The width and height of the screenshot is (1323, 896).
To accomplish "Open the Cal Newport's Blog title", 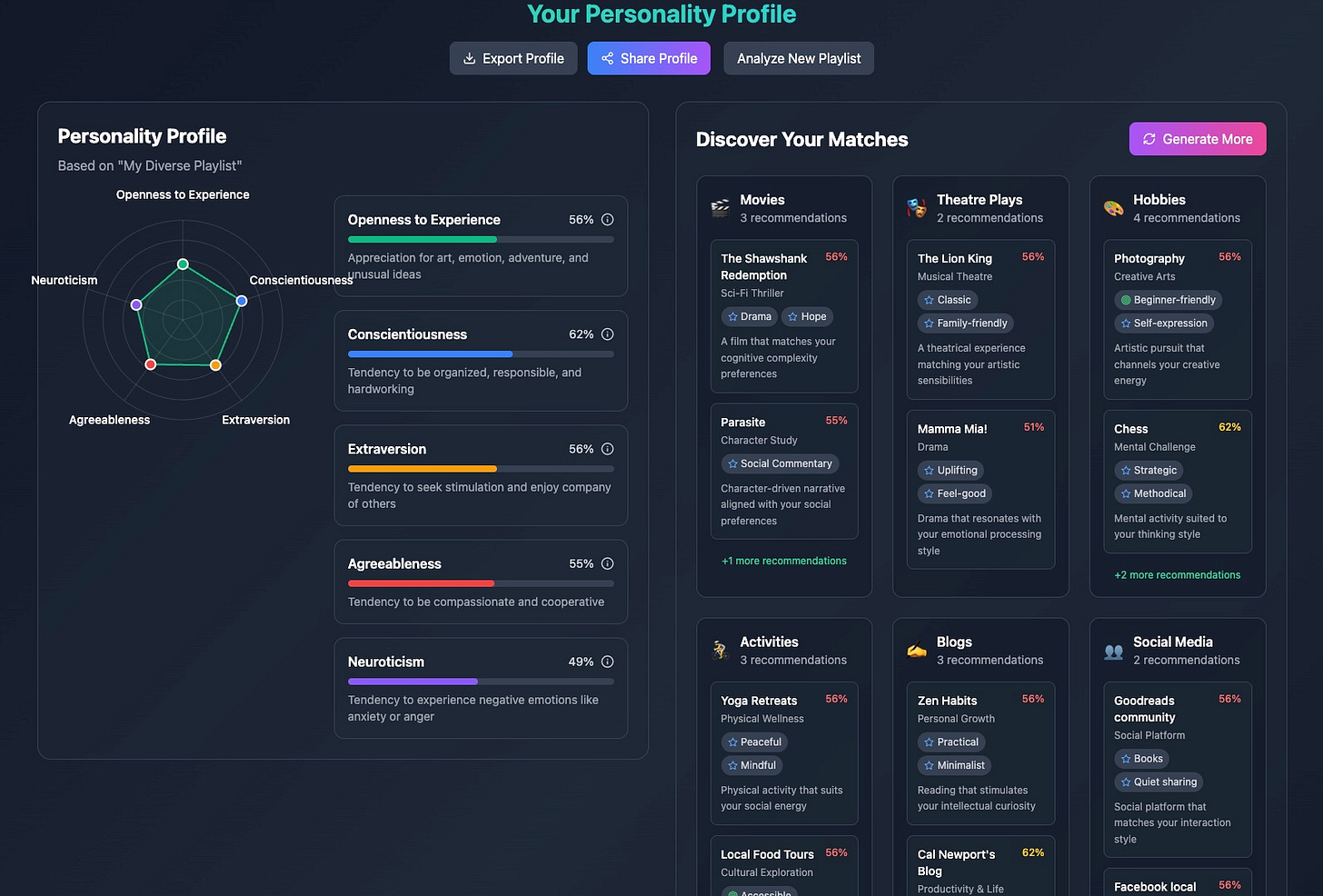I will [x=957, y=863].
